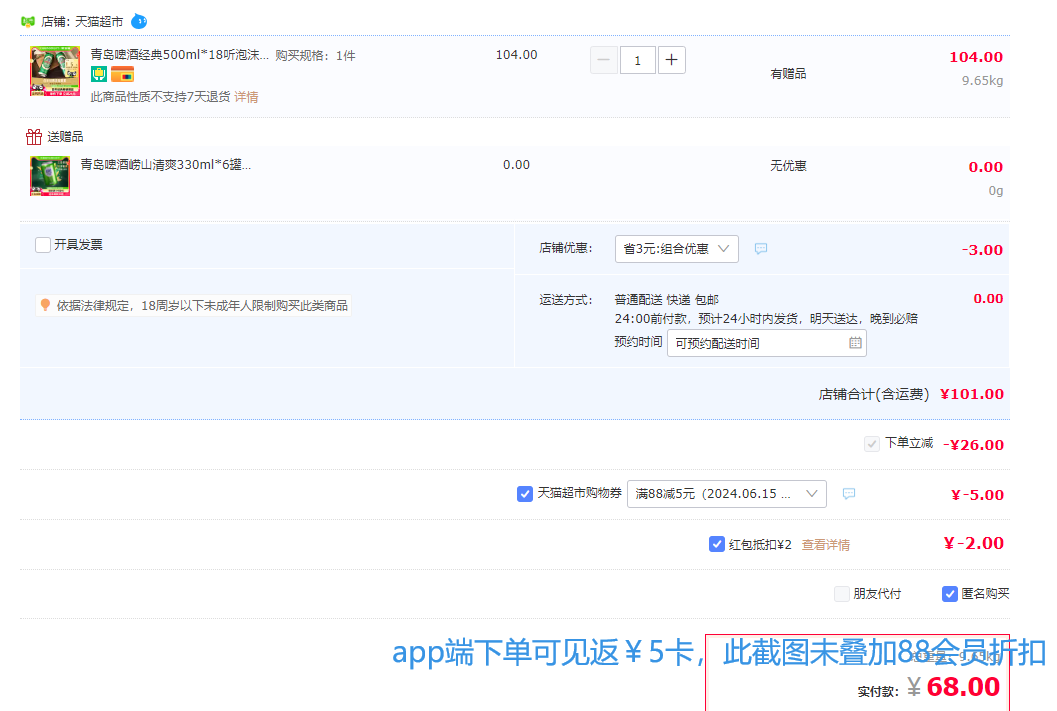
Task: Click the 9.65kg weight value
Action: [982, 81]
